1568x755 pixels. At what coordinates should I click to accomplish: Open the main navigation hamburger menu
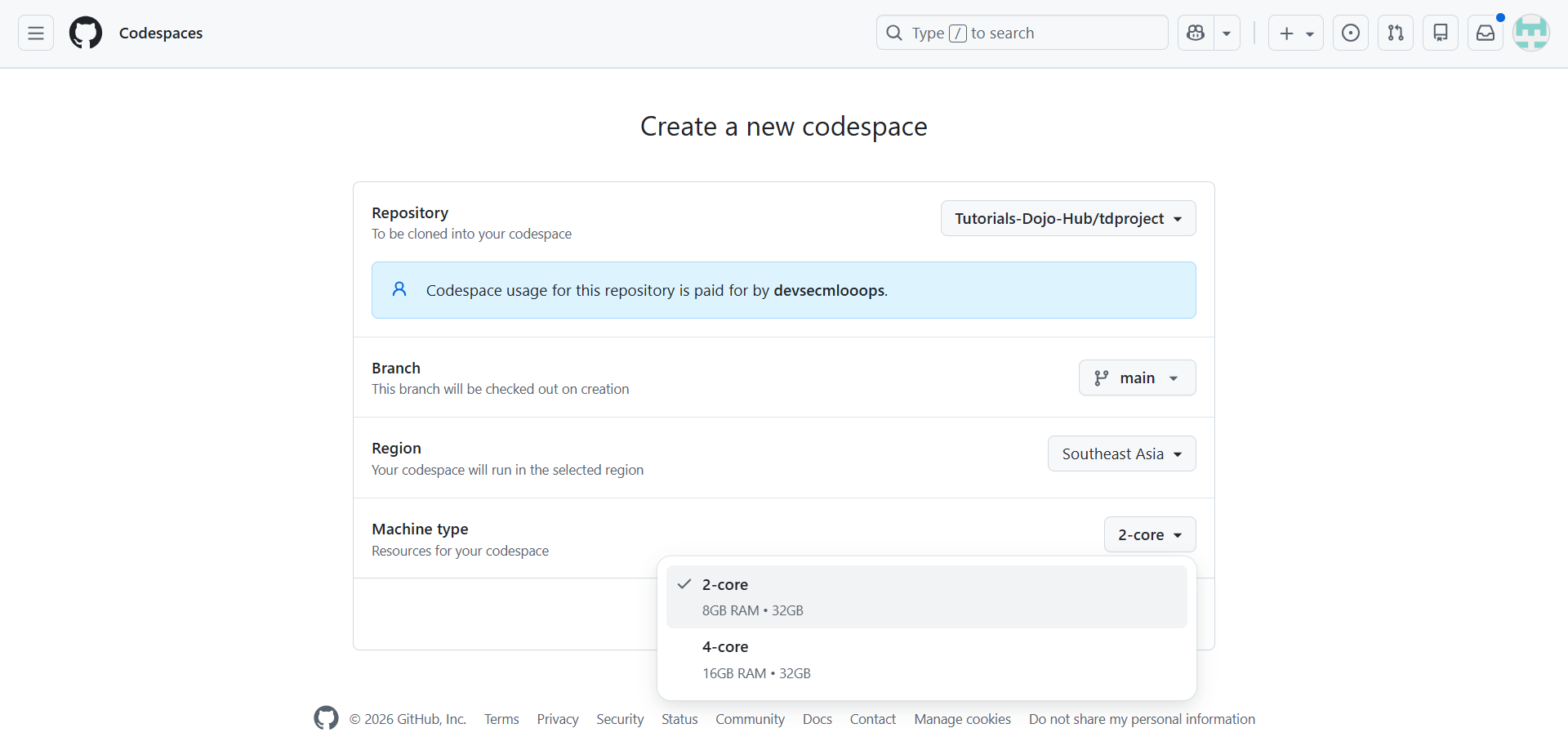[x=34, y=33]
